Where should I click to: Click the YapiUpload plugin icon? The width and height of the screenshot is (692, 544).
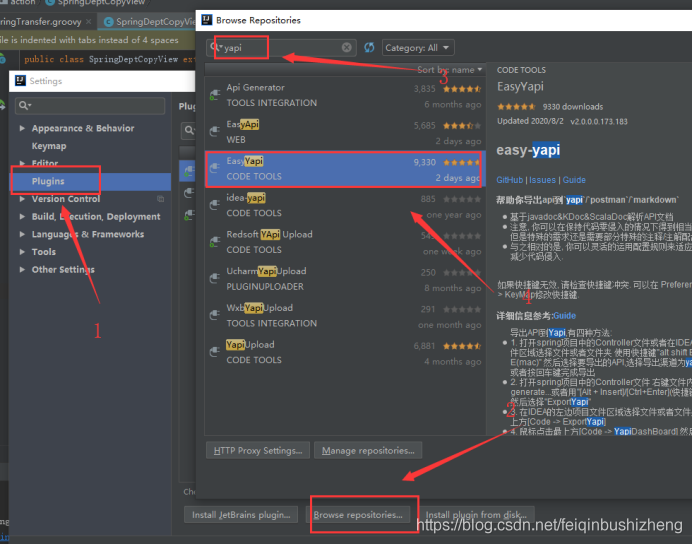click(x=214, y=352)
